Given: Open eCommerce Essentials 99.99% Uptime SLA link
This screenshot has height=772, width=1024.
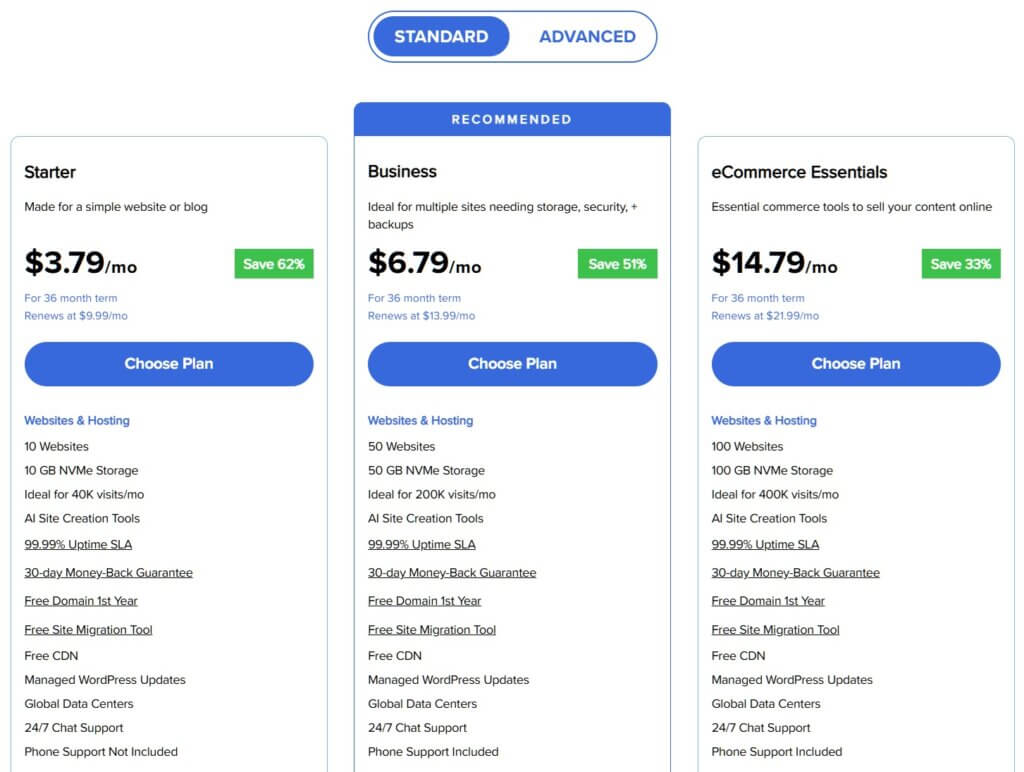Looking at the screenshot, I should 765,545.
